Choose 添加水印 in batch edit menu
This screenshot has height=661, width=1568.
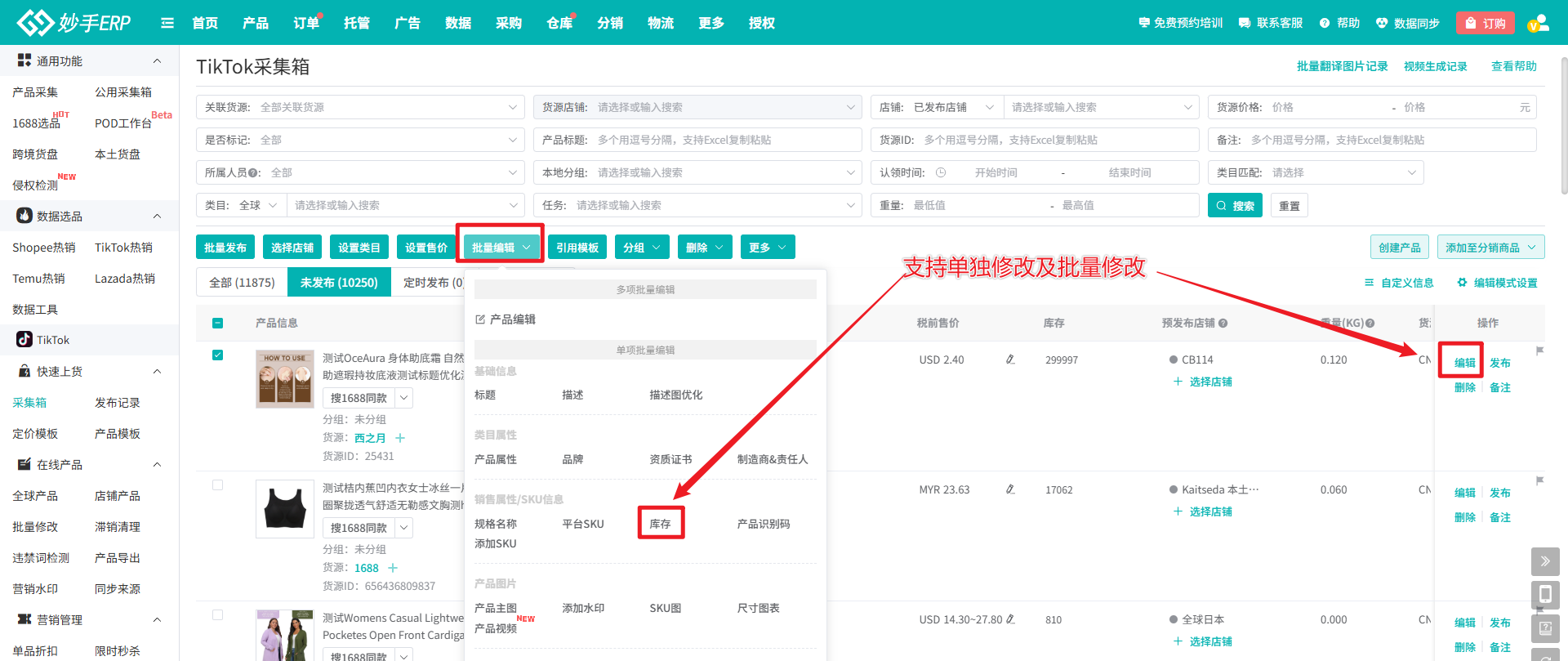tap(583, 608)
